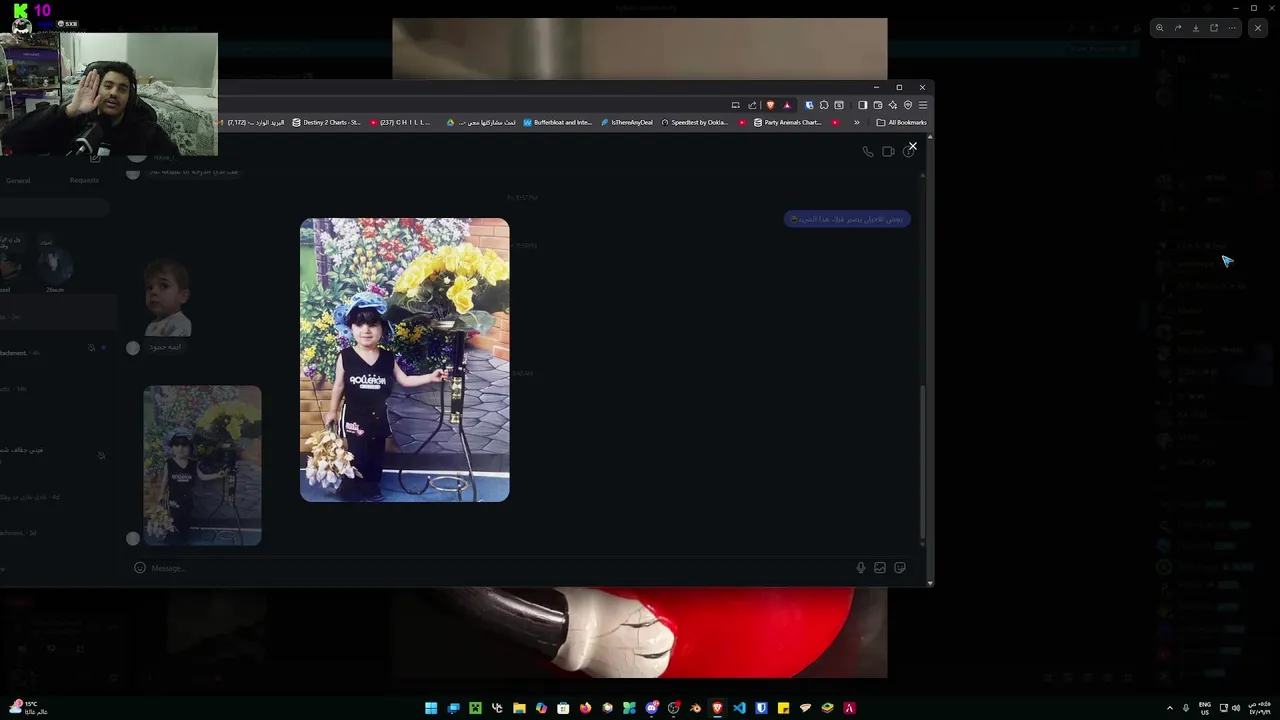
Task: Toggle the browser sidebar panel icon
Action: point(863,105)
